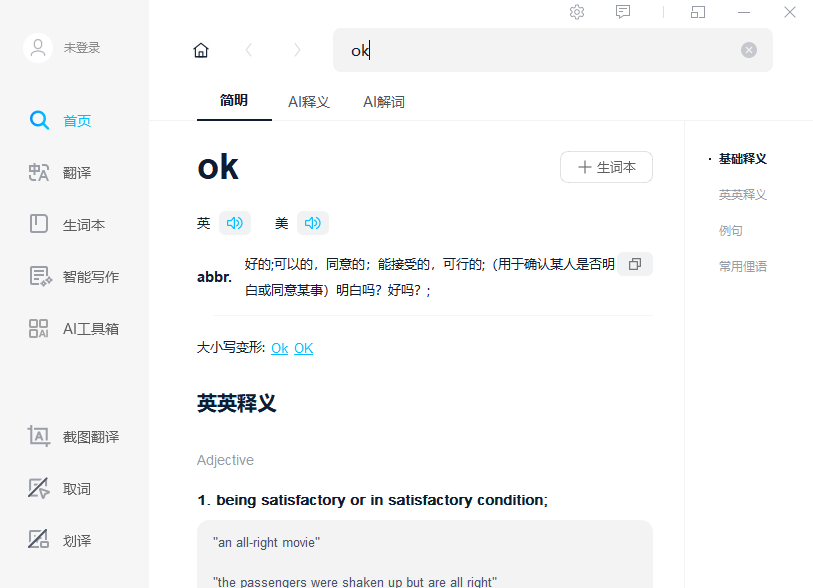This screenshot has height=588, width=813.
Task: Click the cursor icon beside 取词
Action: (39, 488)
